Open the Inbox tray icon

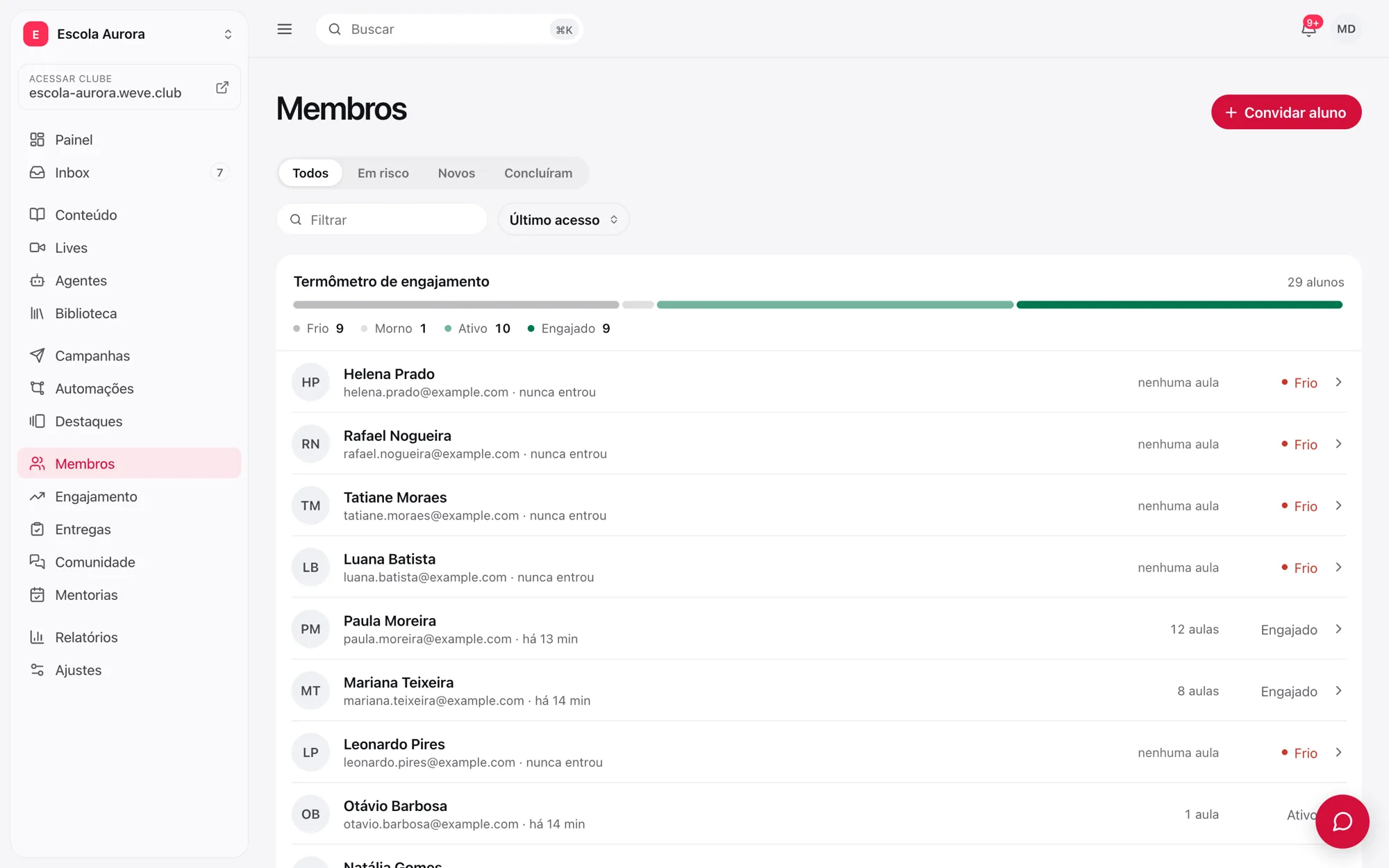(38, 172)
